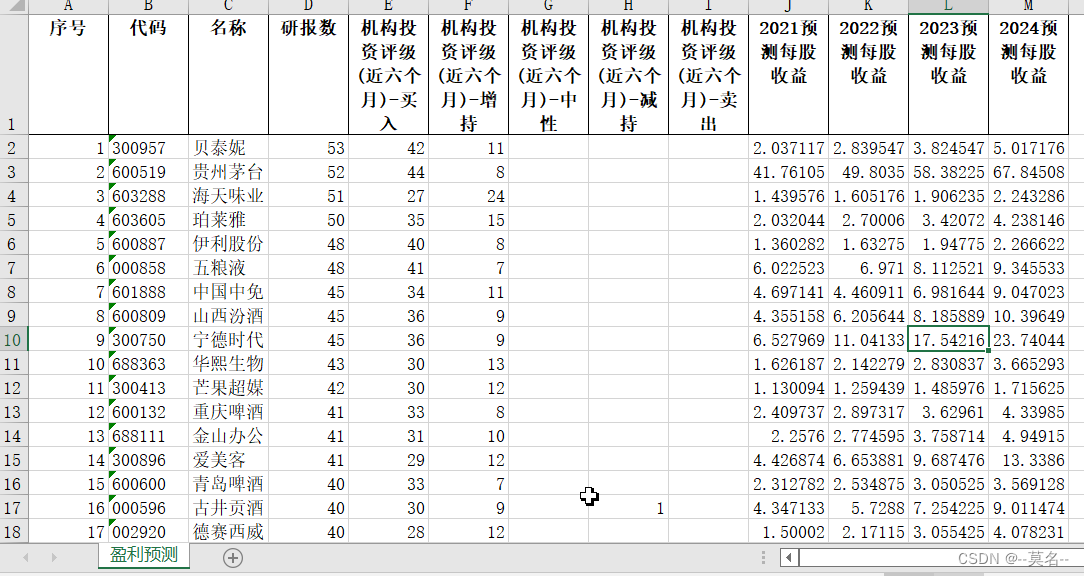Select the cell containing 古井贡酒
The height and width of the screenshot is (576, 1084).
228,508
